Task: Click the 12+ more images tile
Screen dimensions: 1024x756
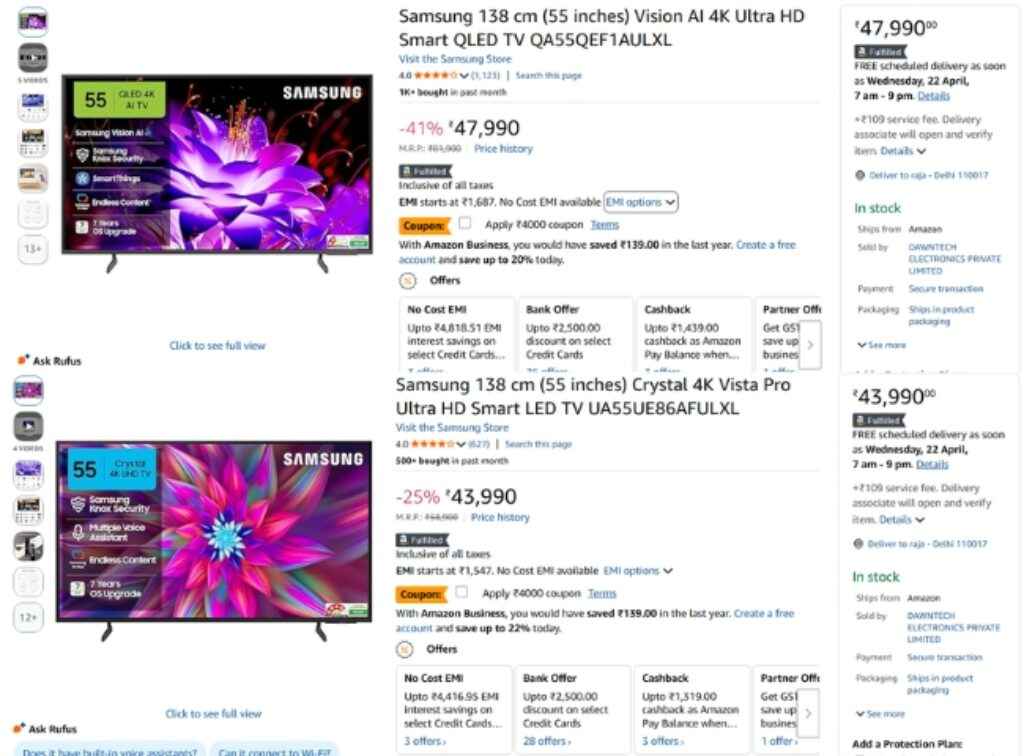Action: [29, 617]
